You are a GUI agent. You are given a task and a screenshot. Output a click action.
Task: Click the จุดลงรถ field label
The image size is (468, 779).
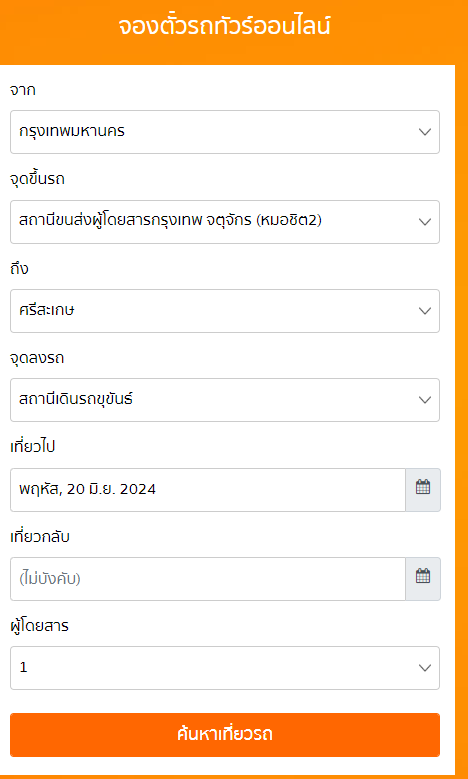click(x=37, y=358)
